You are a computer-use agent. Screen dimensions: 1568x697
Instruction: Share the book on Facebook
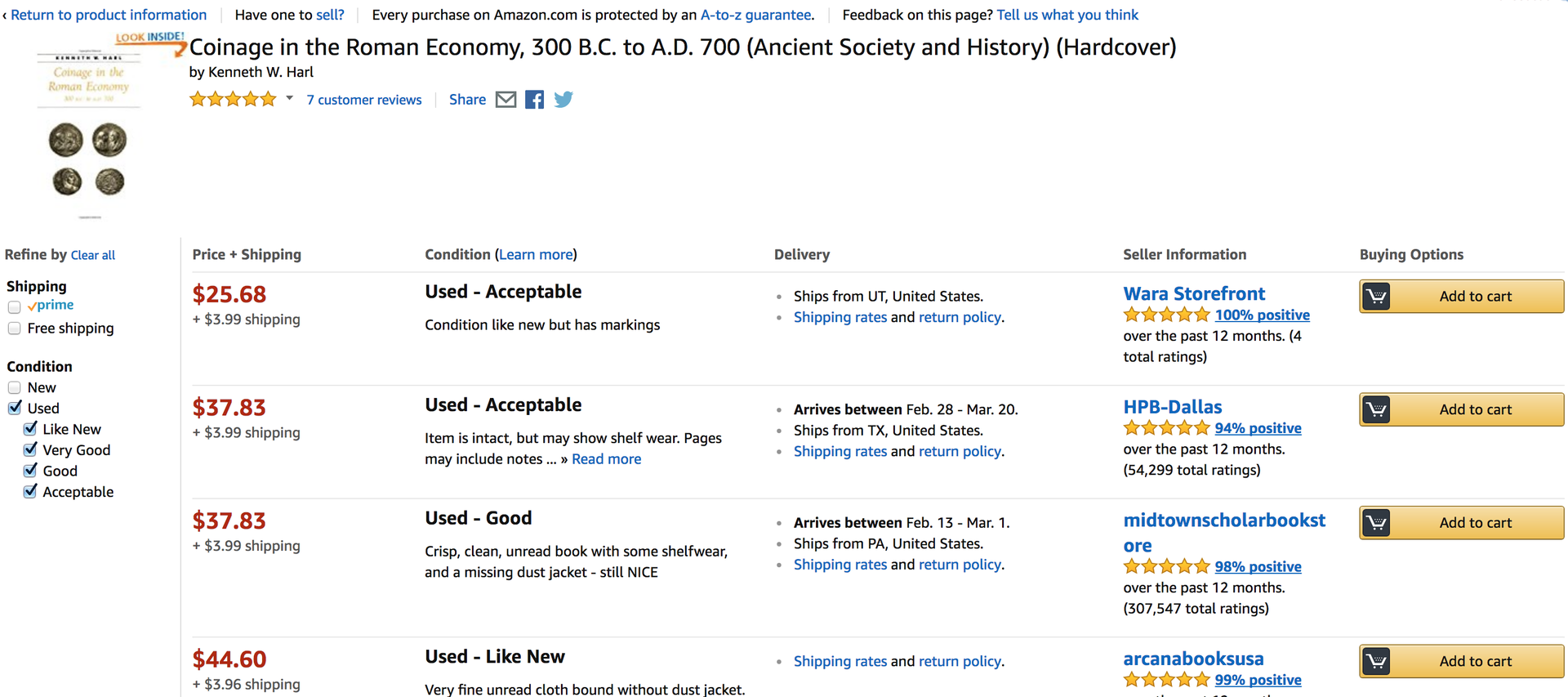coord(535,100)
